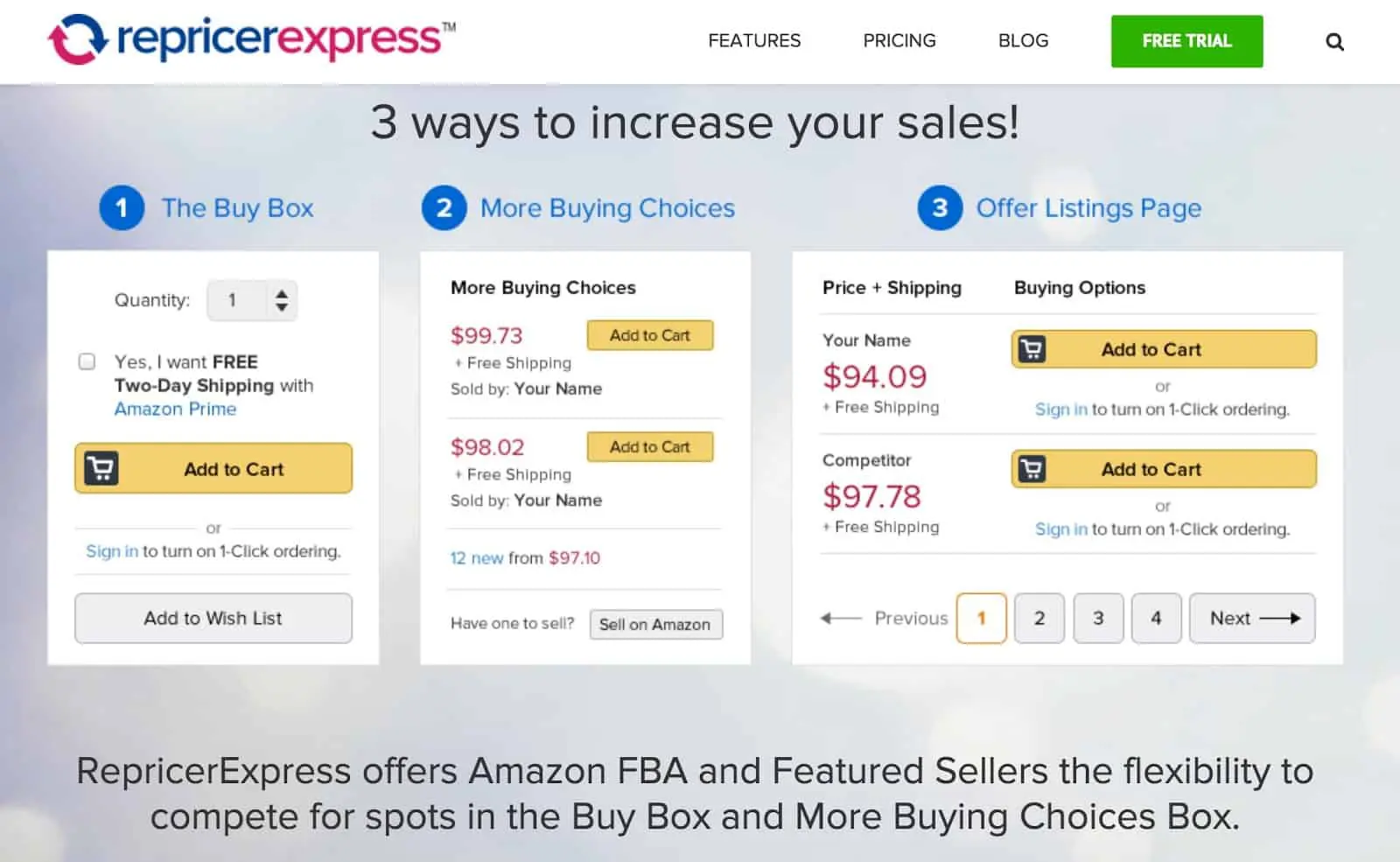1400x862 pixels.
Task: Open the FEATURES menu item
Action: point(754,41)
